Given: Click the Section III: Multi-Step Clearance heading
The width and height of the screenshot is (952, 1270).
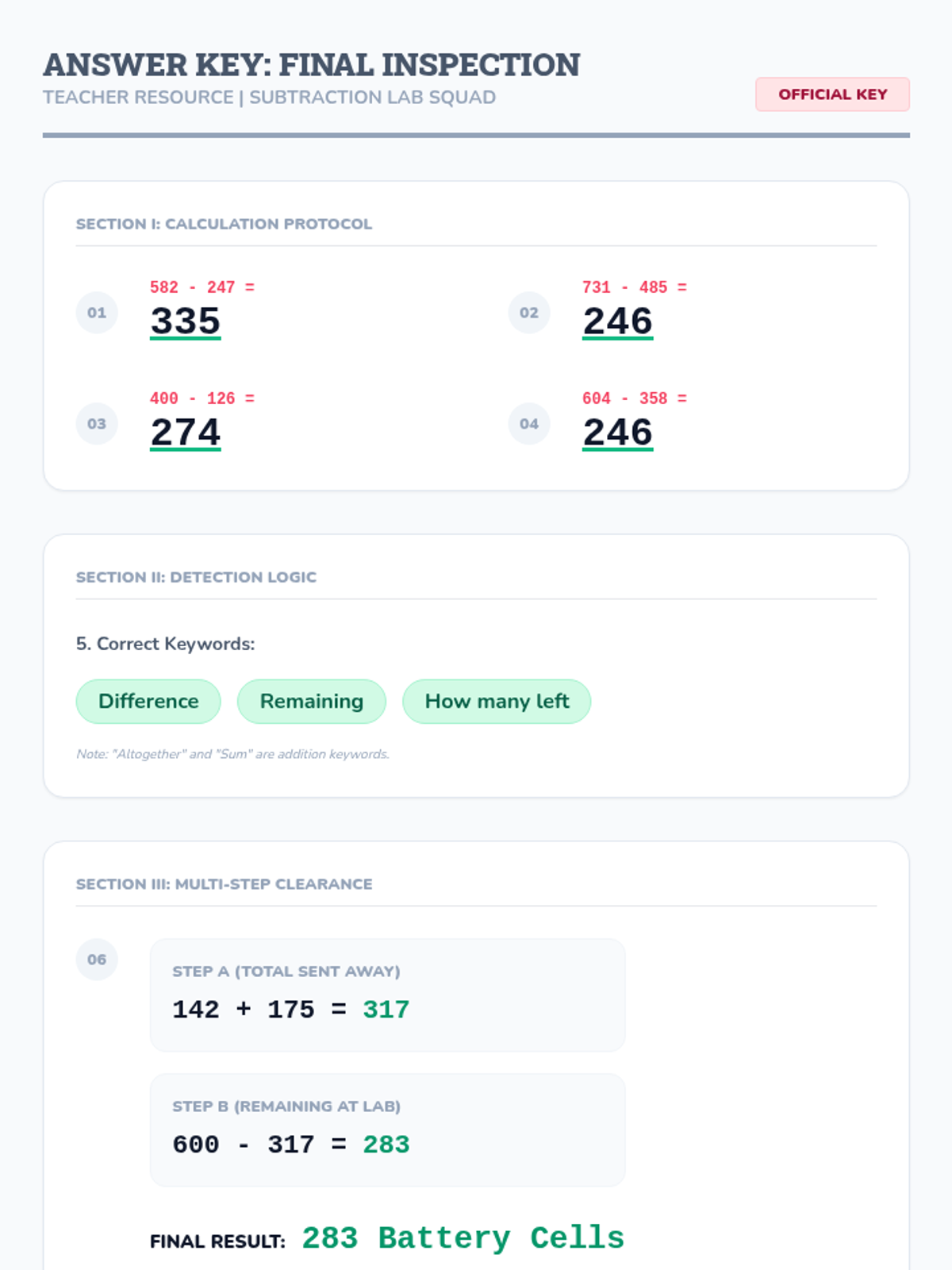Looking at the screenshot, I should click(224, 884).
